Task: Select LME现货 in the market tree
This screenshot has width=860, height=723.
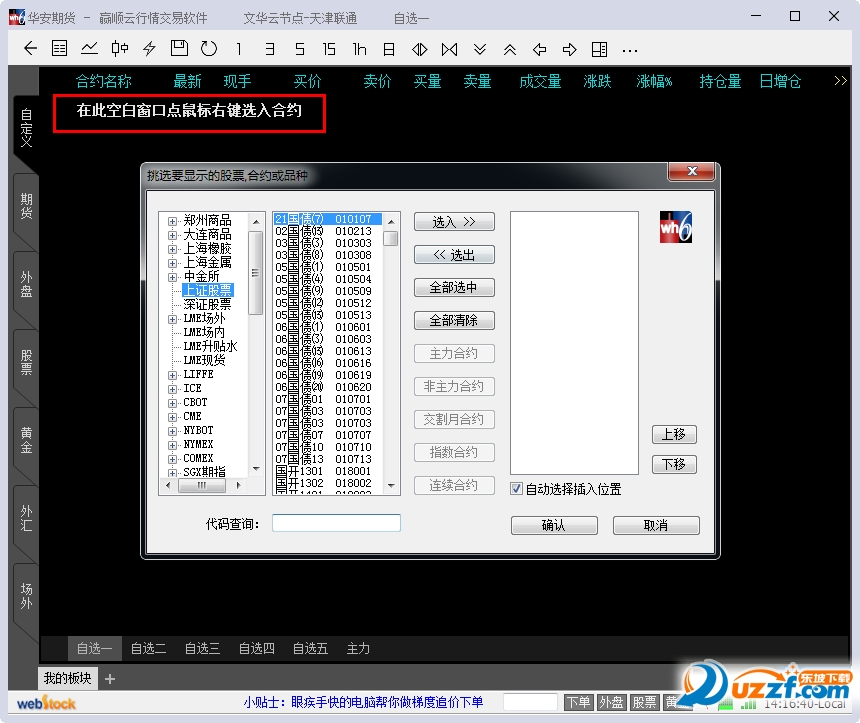Action: click(204, 360)
